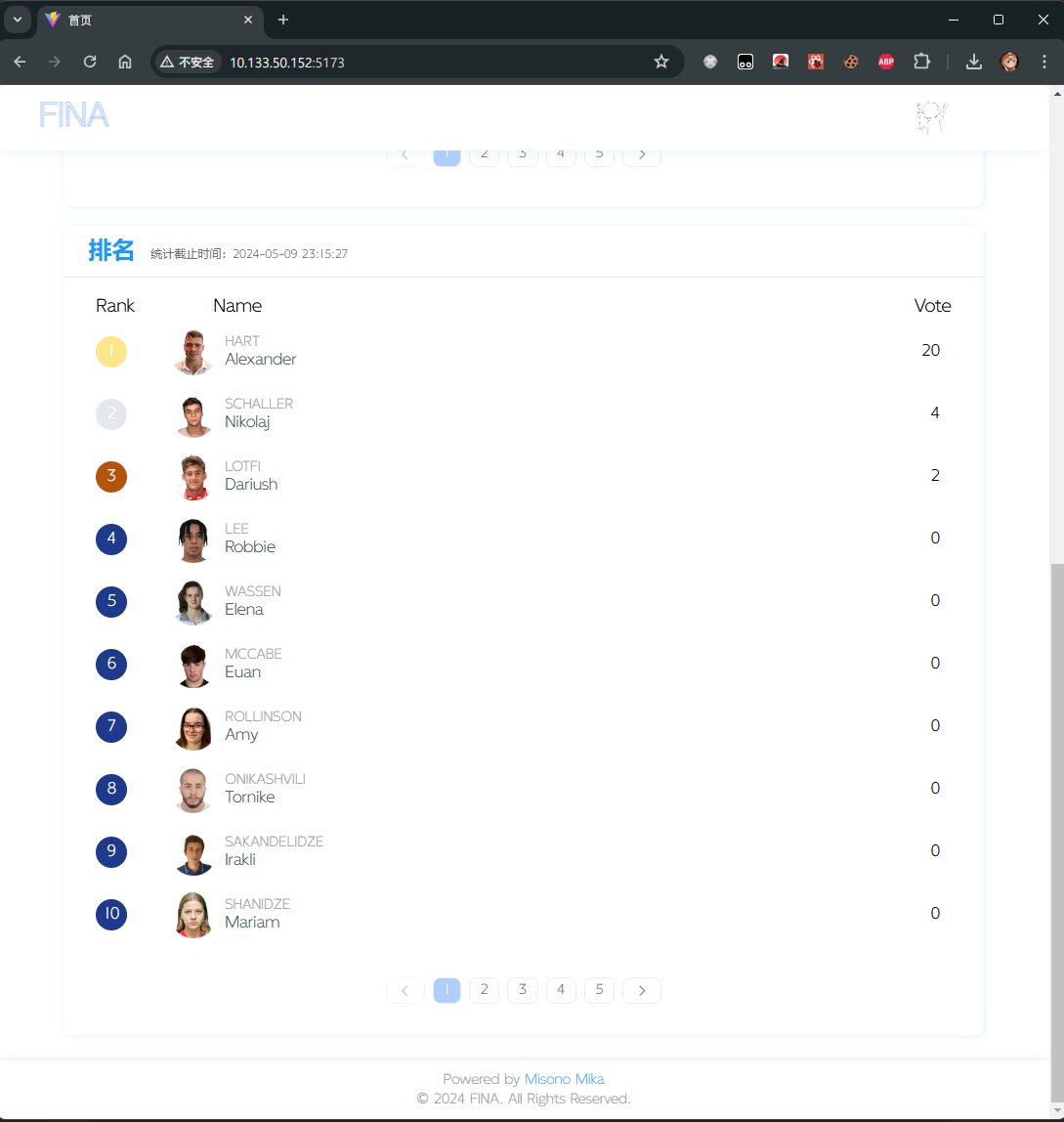Select the 首页 browser tab
Screen dimensions: 1064x1122
[x=149, y=20]
